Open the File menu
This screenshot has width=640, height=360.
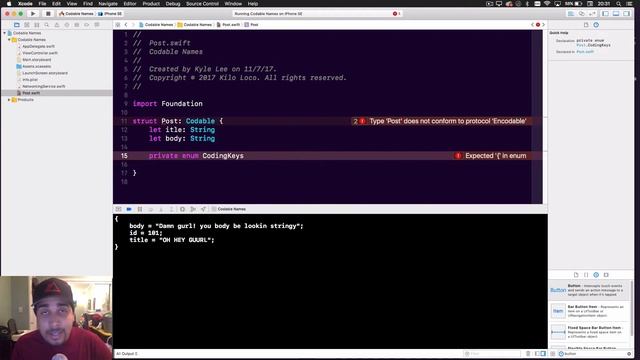click(42, 4)
